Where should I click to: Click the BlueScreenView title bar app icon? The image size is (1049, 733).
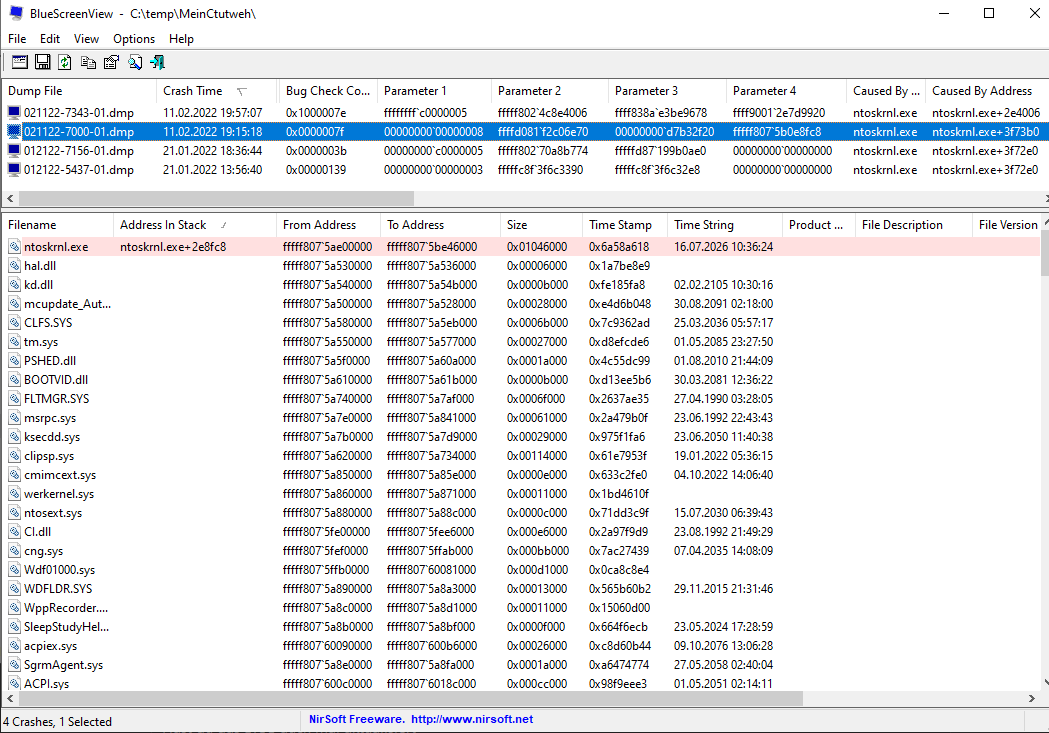pos(16,13)
